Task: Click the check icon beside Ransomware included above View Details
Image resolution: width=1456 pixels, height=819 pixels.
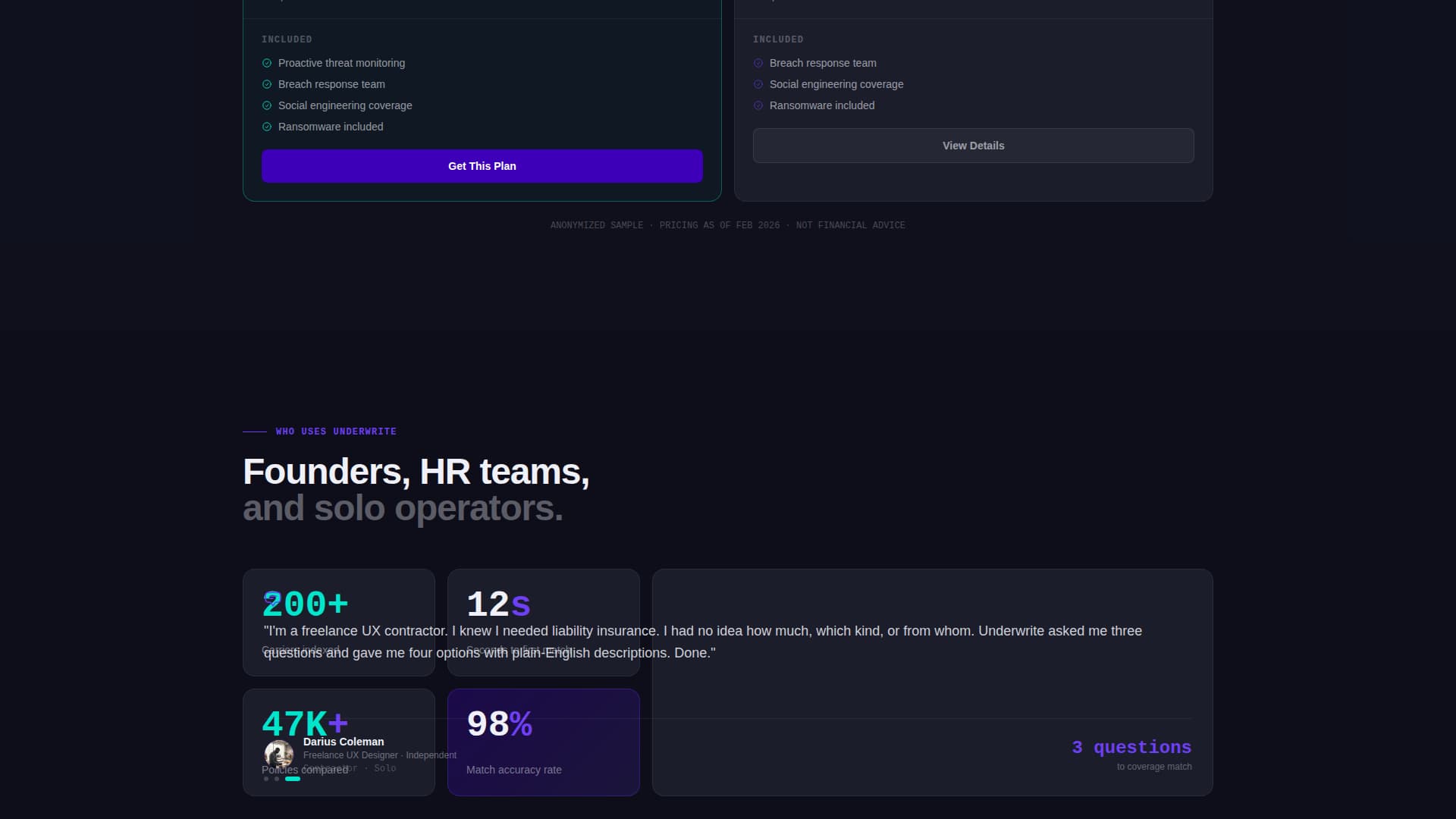Action: (758, 105)
